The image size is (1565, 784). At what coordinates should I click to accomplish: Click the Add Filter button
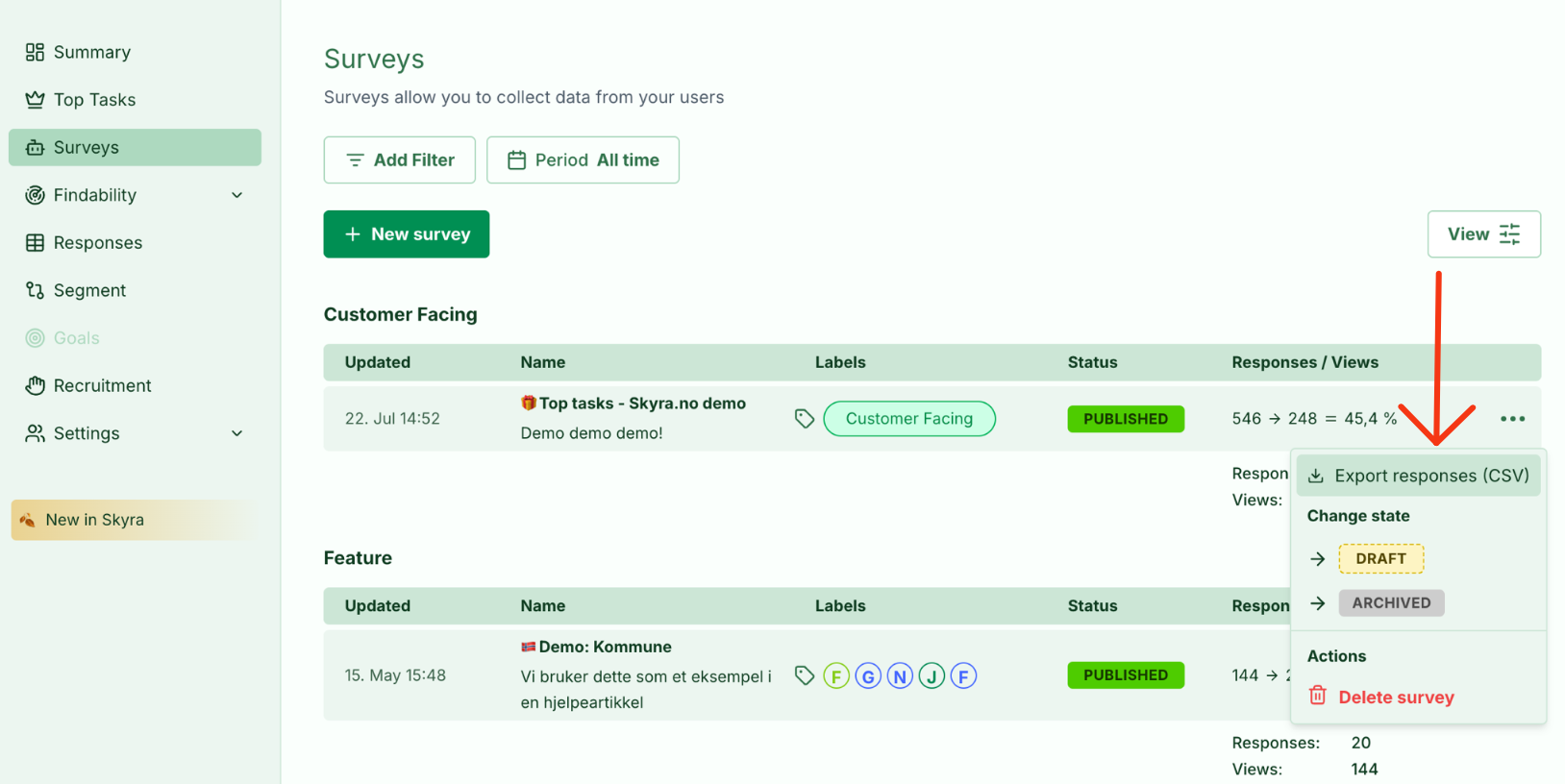(400, 159)
